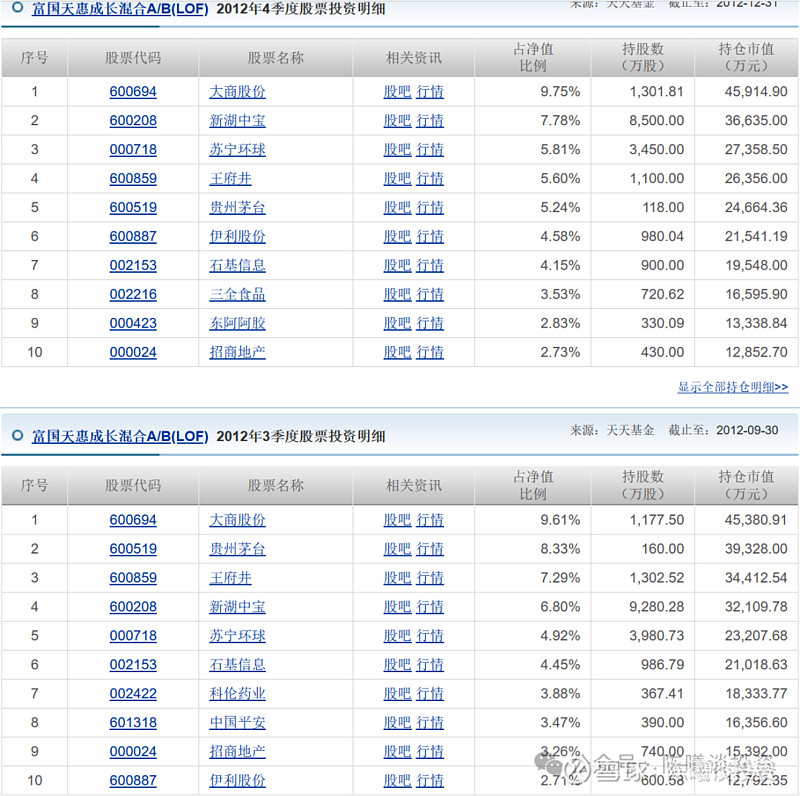Open 富国天惠成长混合A/B(LOF) title link for 3季度
This screenshot has width=800, height=796.
click(120, 436)
